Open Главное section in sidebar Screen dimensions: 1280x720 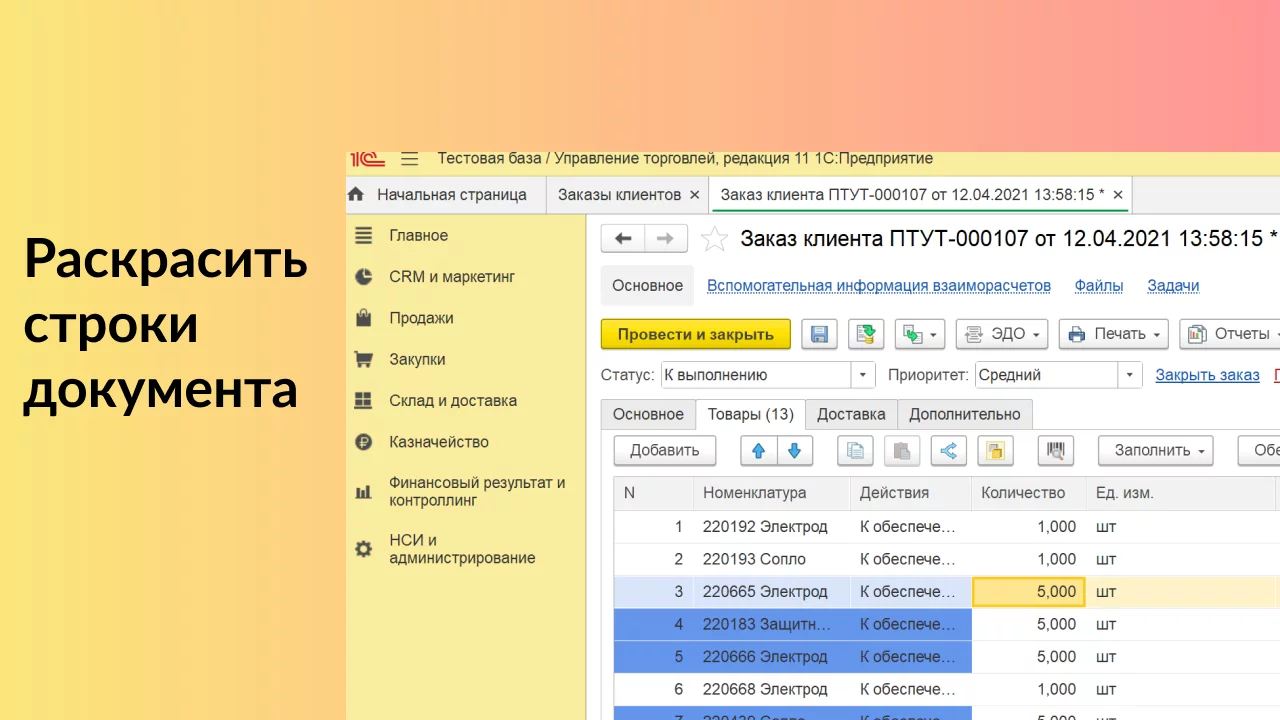(418, 235)
